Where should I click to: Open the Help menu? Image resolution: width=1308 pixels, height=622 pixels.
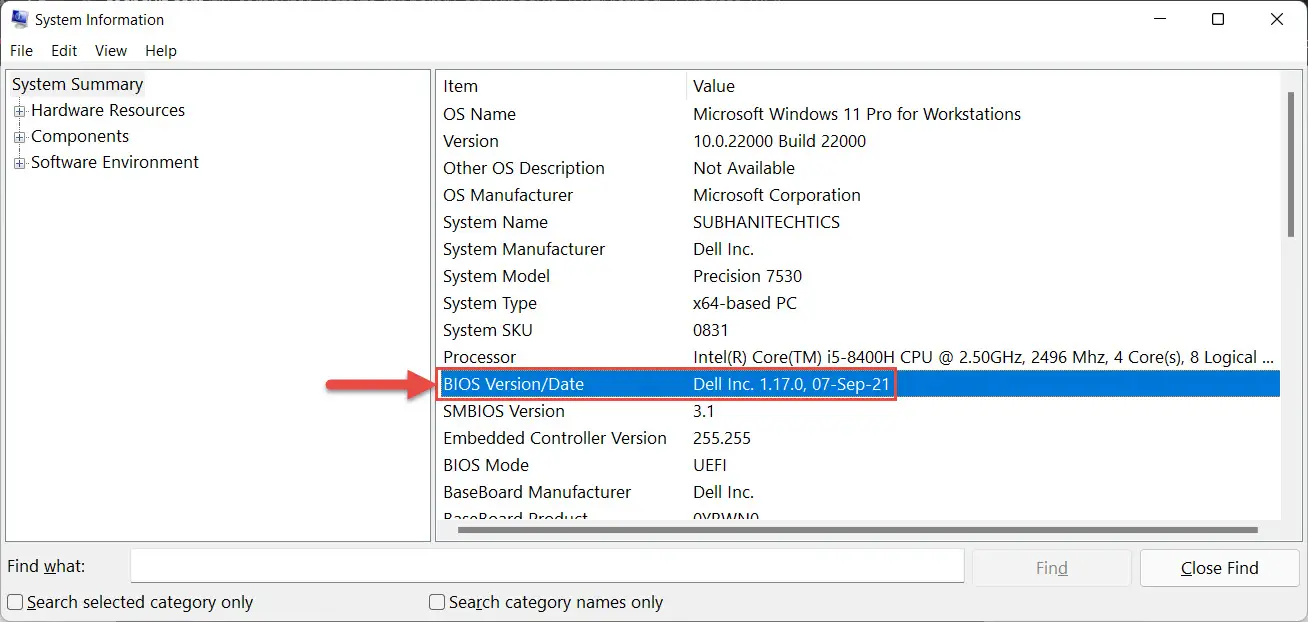[160, 50]
